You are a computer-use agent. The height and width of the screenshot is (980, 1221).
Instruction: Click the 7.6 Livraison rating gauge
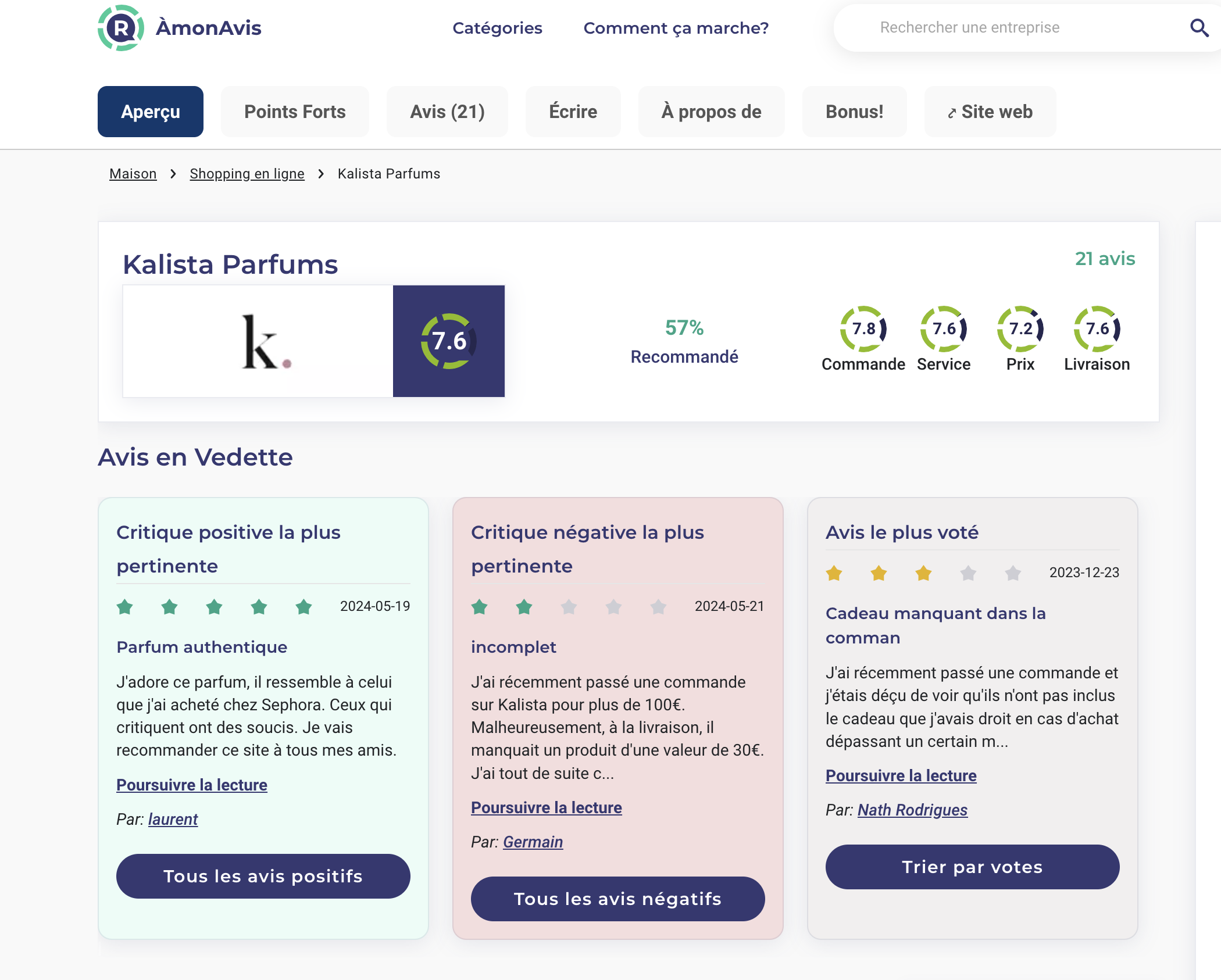[1097, 328]
